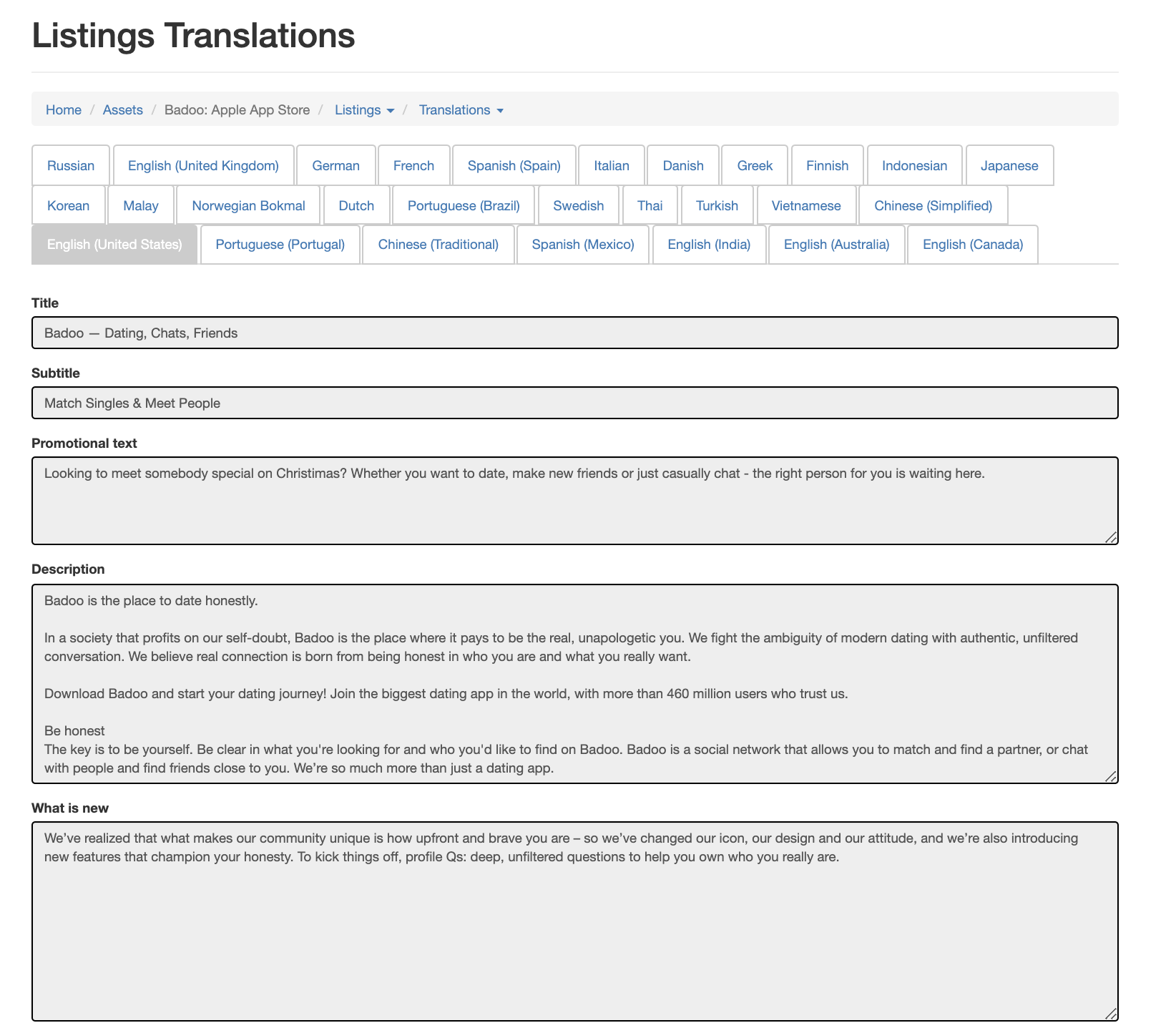
Task: Switch to the Korean tab
Action: tap(69, 205)
